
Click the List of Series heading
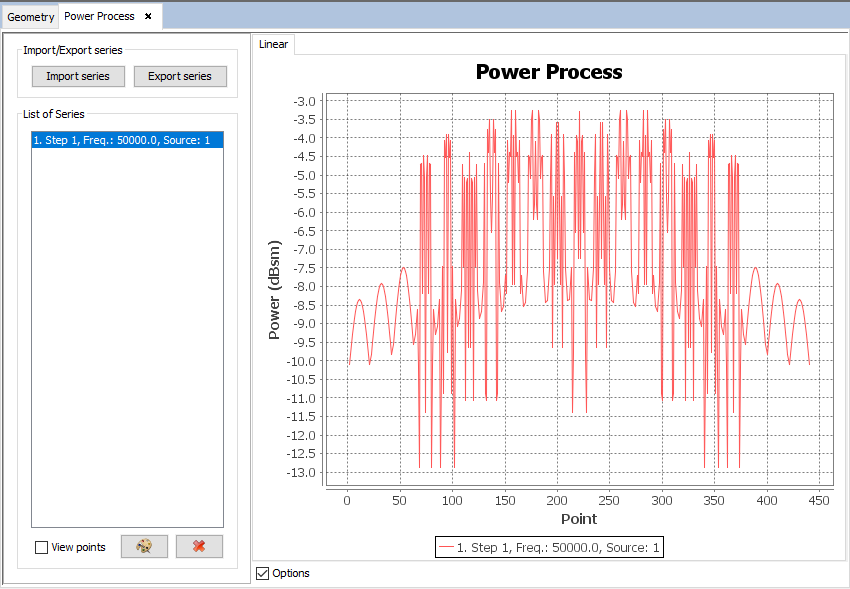pos(54,114)
